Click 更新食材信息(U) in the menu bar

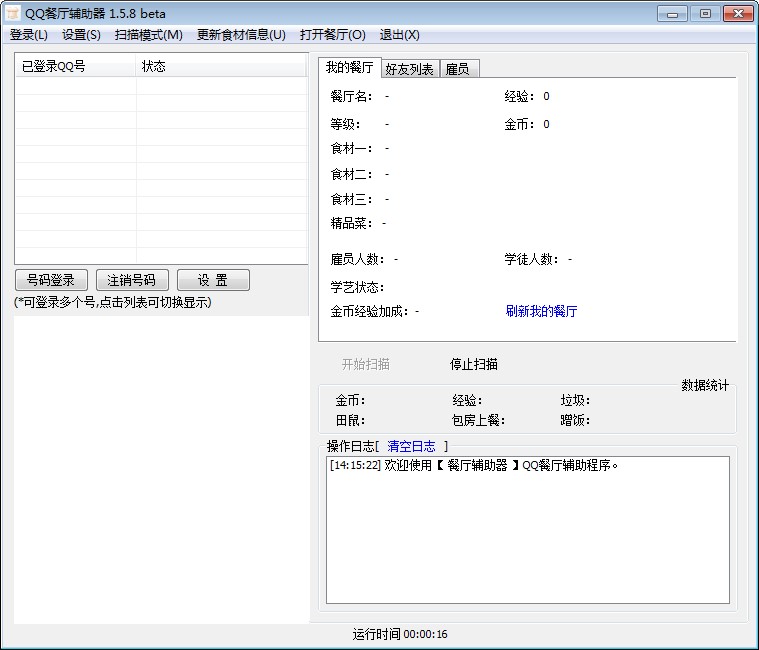(x=241, y=35)
